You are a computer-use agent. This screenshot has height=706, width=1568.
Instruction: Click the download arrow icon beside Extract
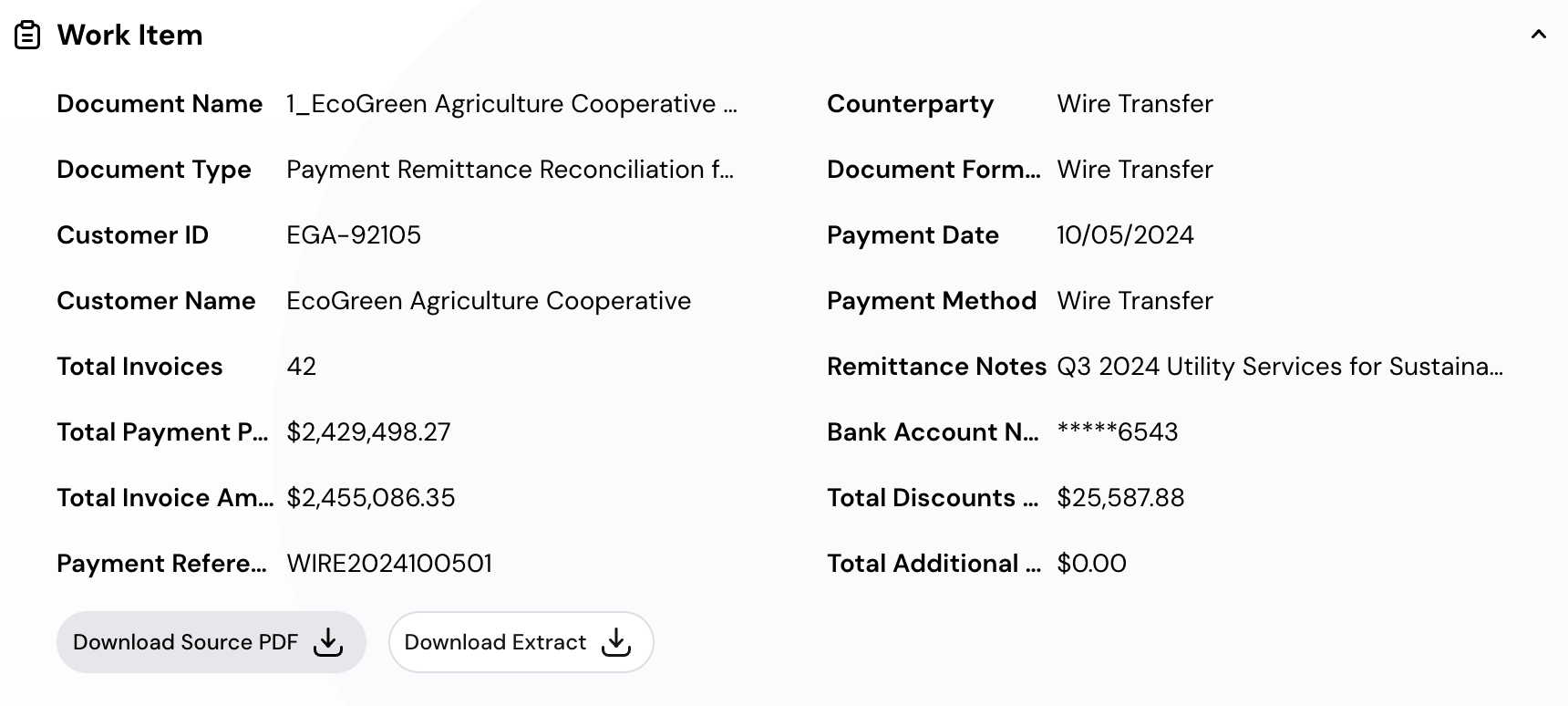[x=616, y=642]
